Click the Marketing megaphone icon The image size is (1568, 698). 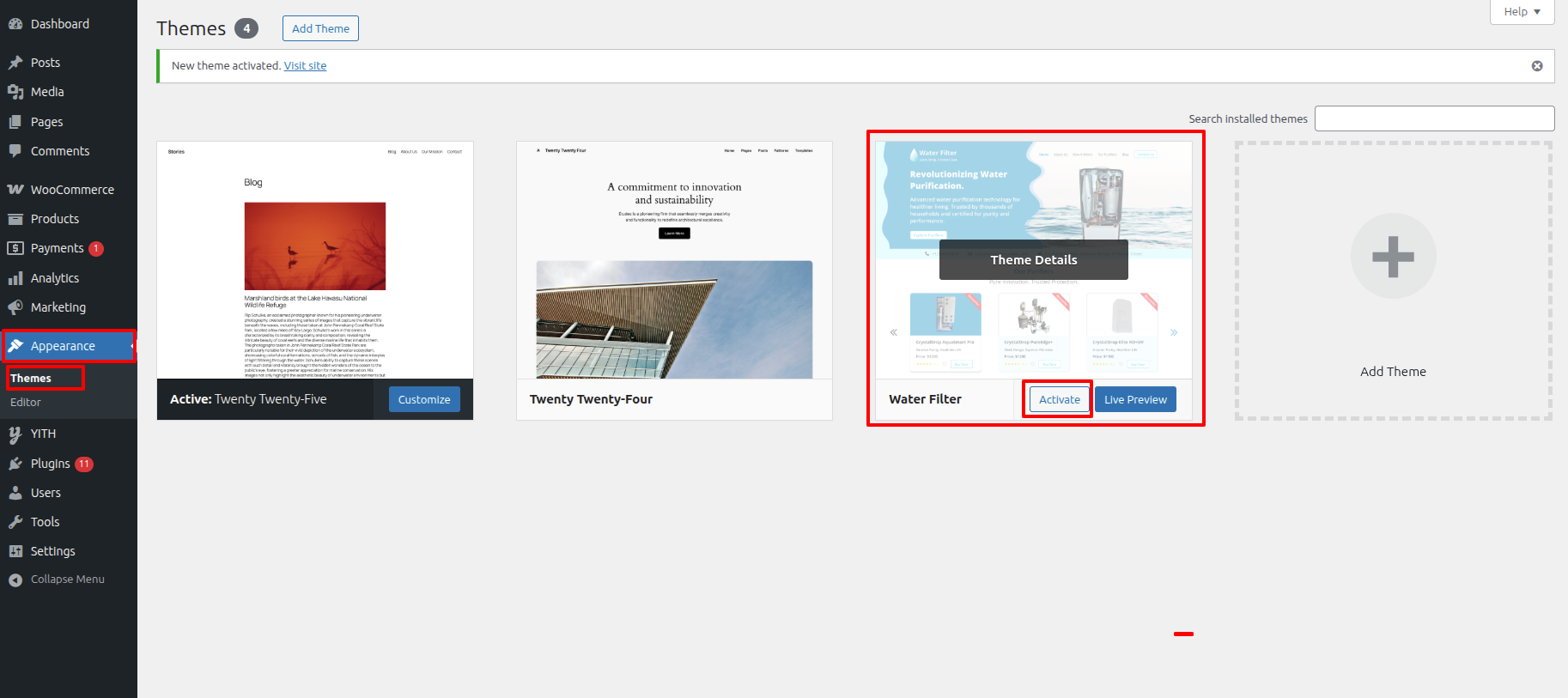(x=15, y=307)
